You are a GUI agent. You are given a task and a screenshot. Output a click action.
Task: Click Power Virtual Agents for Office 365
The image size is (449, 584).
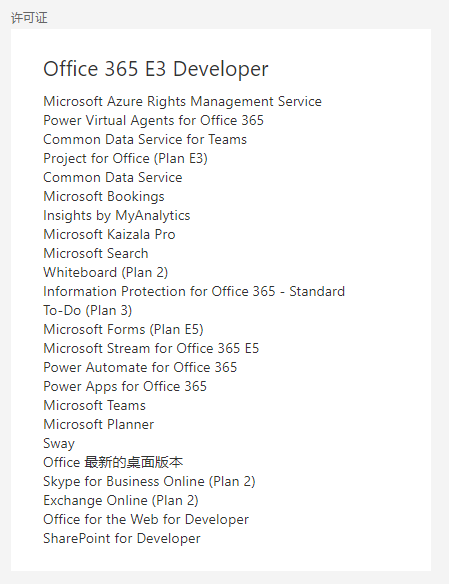tap(153, 120)
